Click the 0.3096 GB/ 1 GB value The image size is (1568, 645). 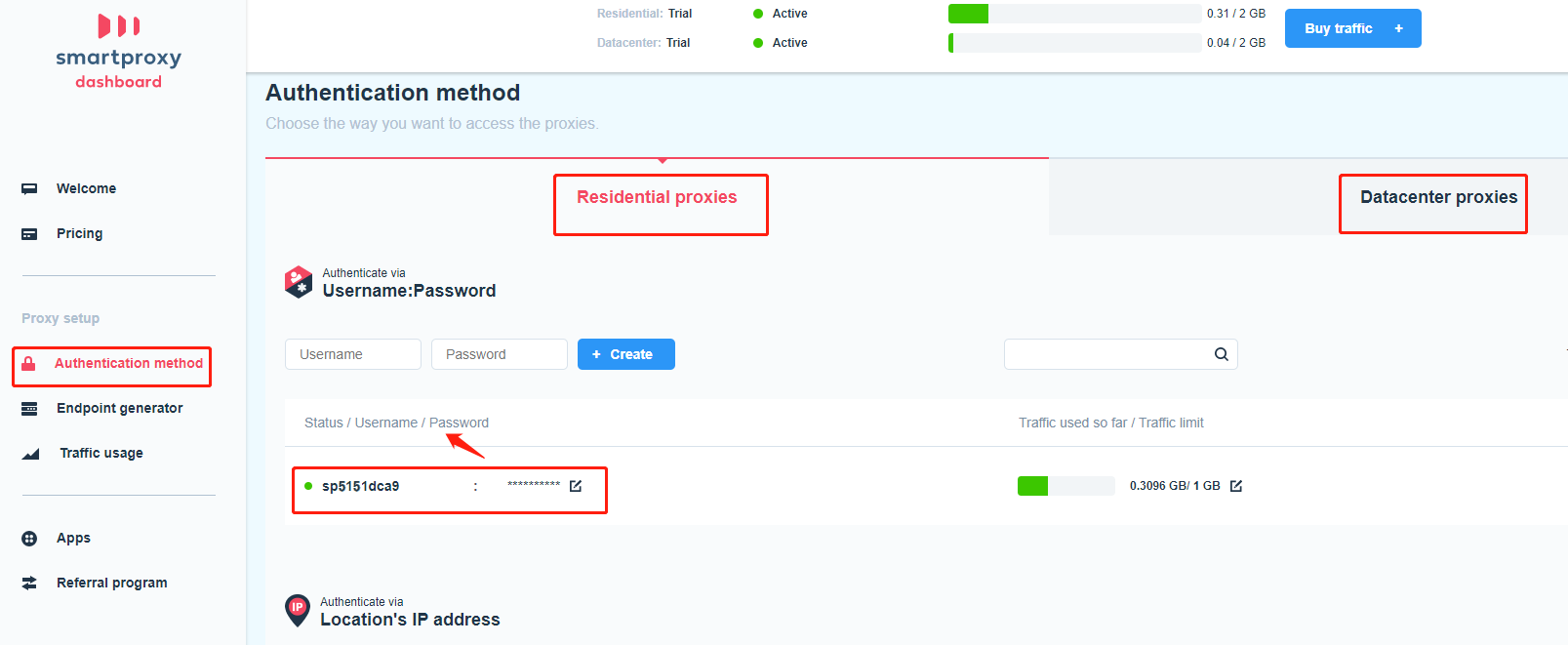(1175, 486)
